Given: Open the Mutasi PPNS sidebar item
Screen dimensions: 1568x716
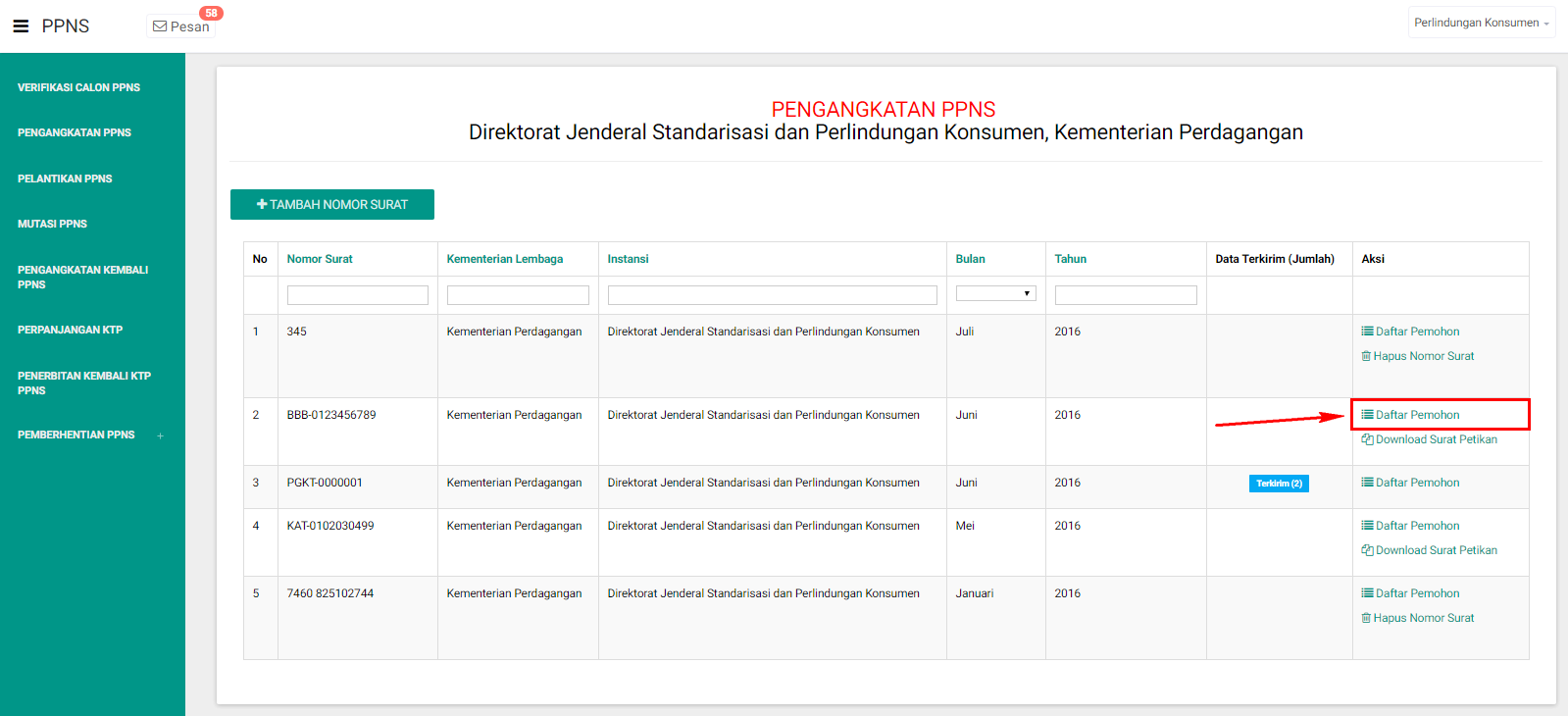Looking at the screenshot, I should pyautogui.click(x=52, y=224).
